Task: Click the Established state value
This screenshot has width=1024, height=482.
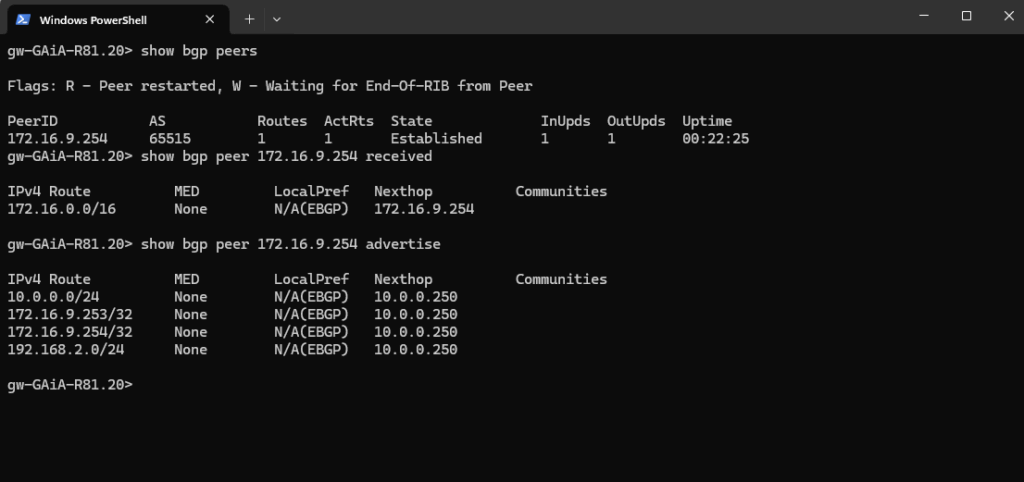Action: click(436, 138)
